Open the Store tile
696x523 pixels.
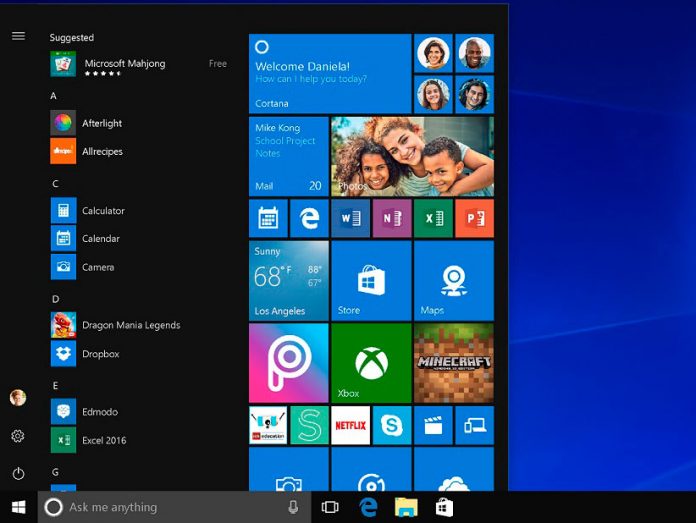coord(371,281)
